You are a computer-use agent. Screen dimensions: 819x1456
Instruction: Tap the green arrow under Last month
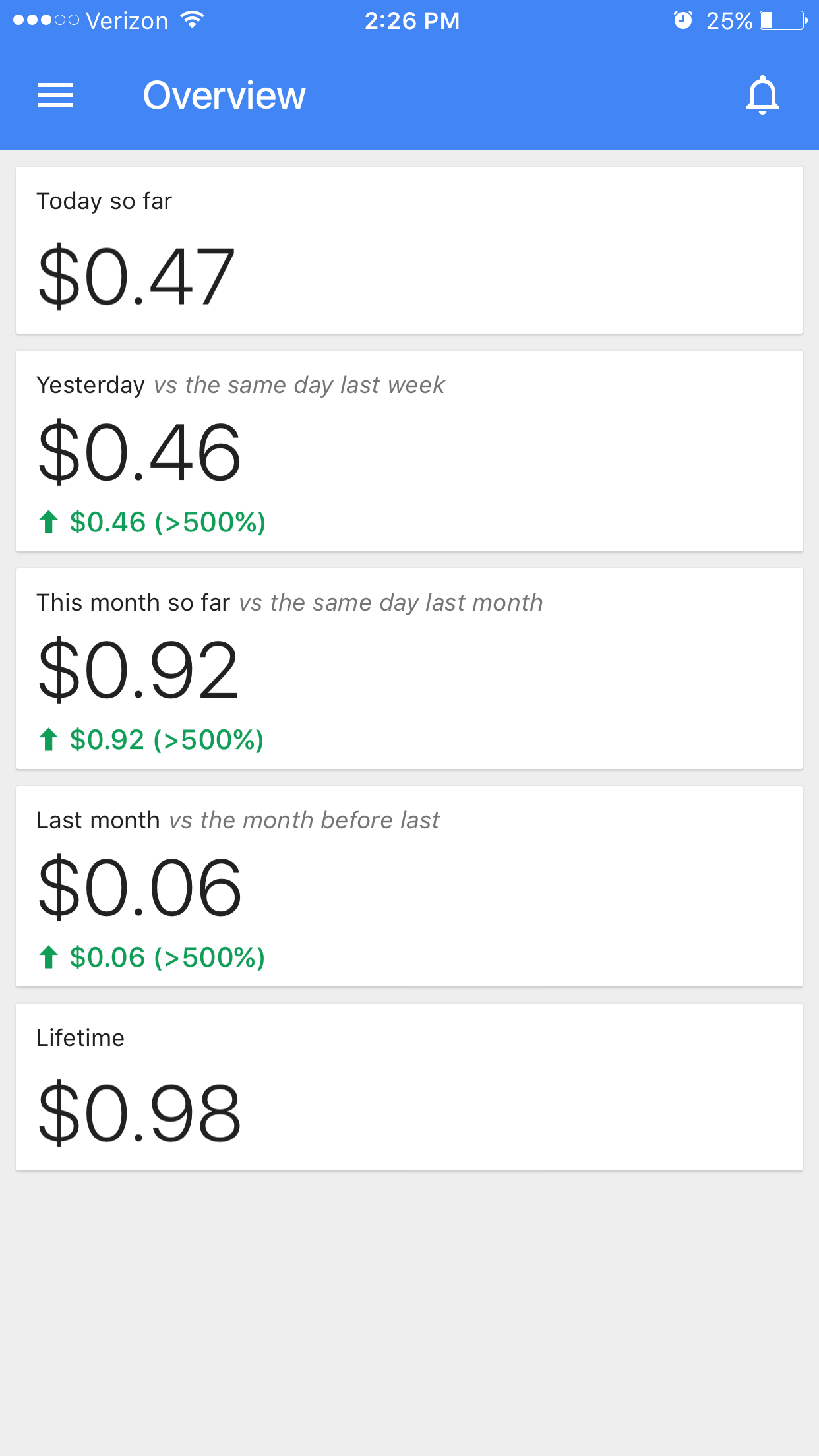coord(48,957)
